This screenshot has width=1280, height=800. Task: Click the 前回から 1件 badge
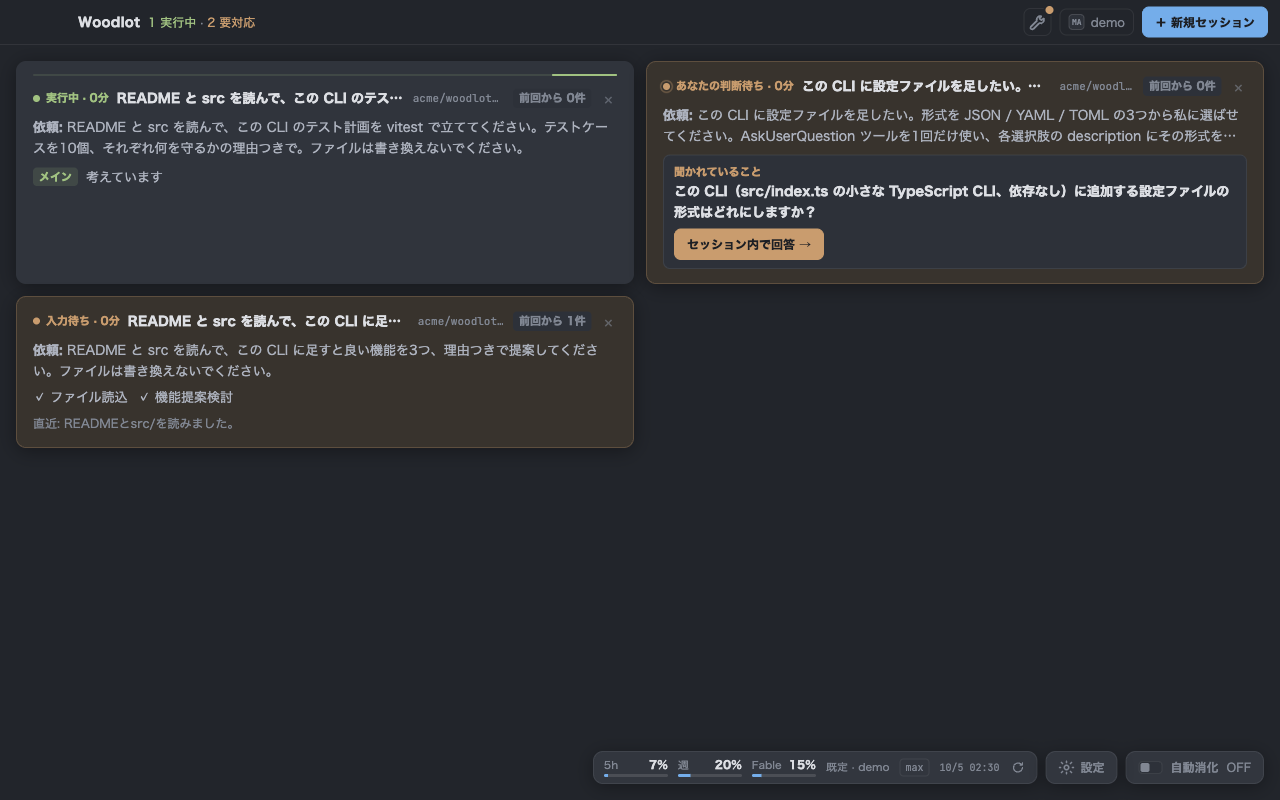click(552, 321)
